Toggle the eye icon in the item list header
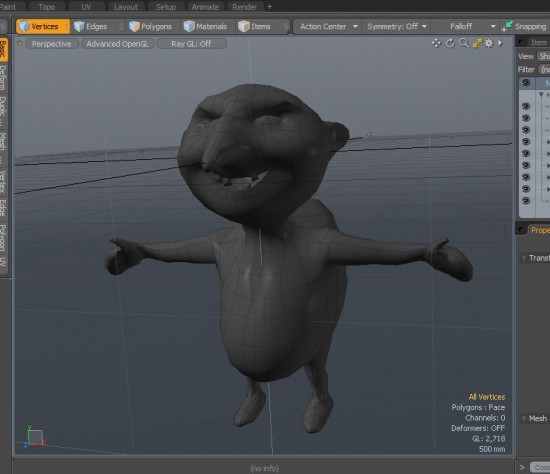 [526, 83]
